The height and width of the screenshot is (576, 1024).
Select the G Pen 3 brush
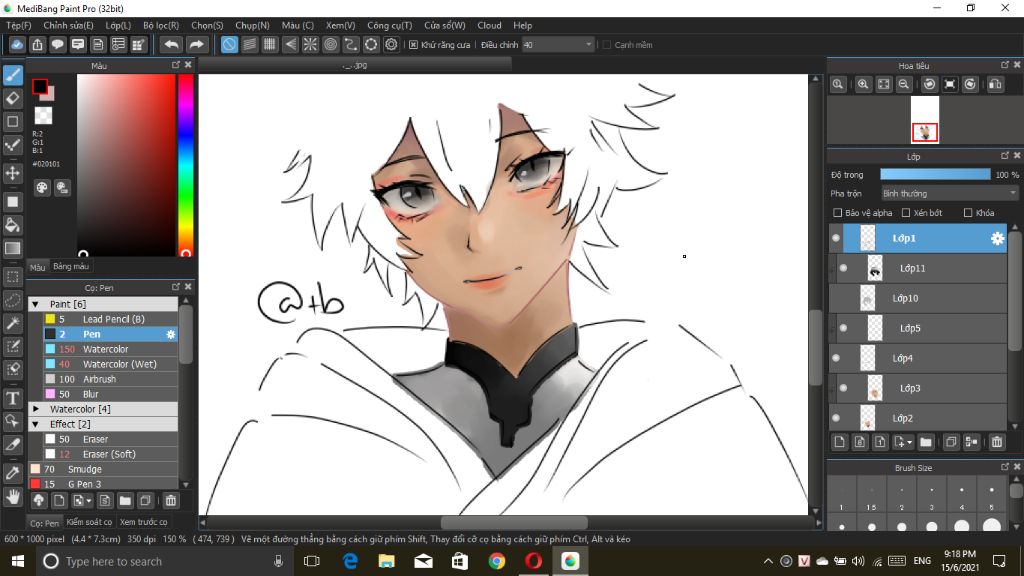point(103,485)
